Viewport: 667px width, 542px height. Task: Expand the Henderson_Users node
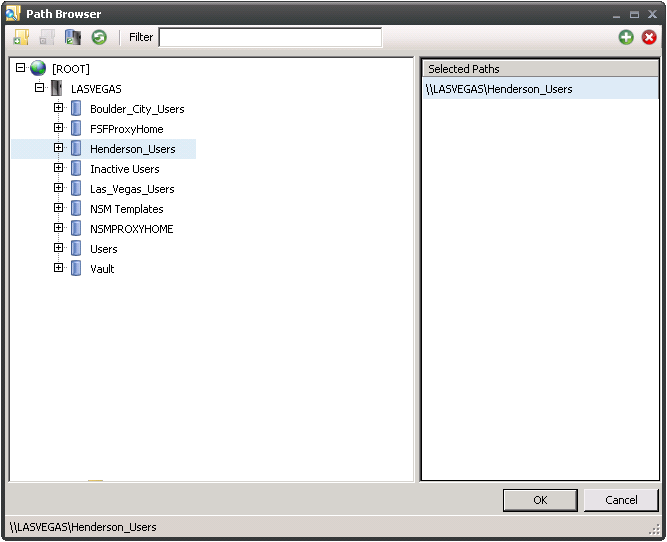[58, 148]
